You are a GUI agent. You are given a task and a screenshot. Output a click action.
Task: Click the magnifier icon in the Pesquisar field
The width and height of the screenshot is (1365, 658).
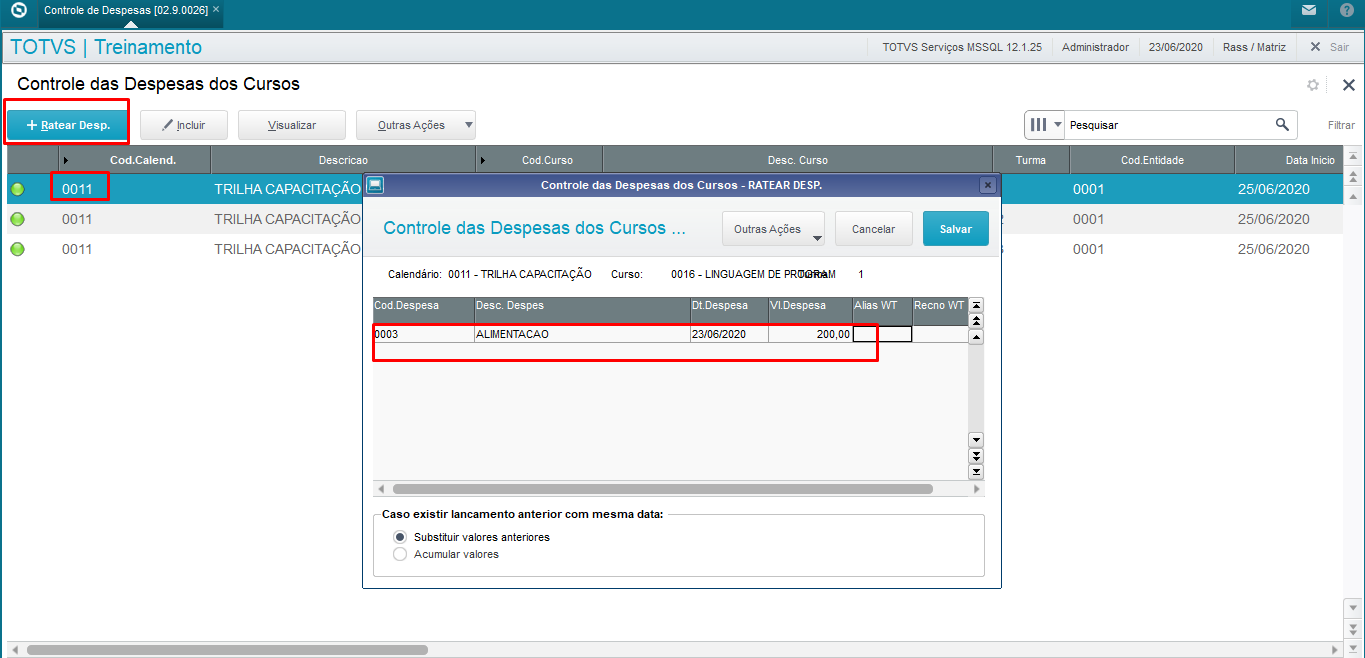[1282, 125]
